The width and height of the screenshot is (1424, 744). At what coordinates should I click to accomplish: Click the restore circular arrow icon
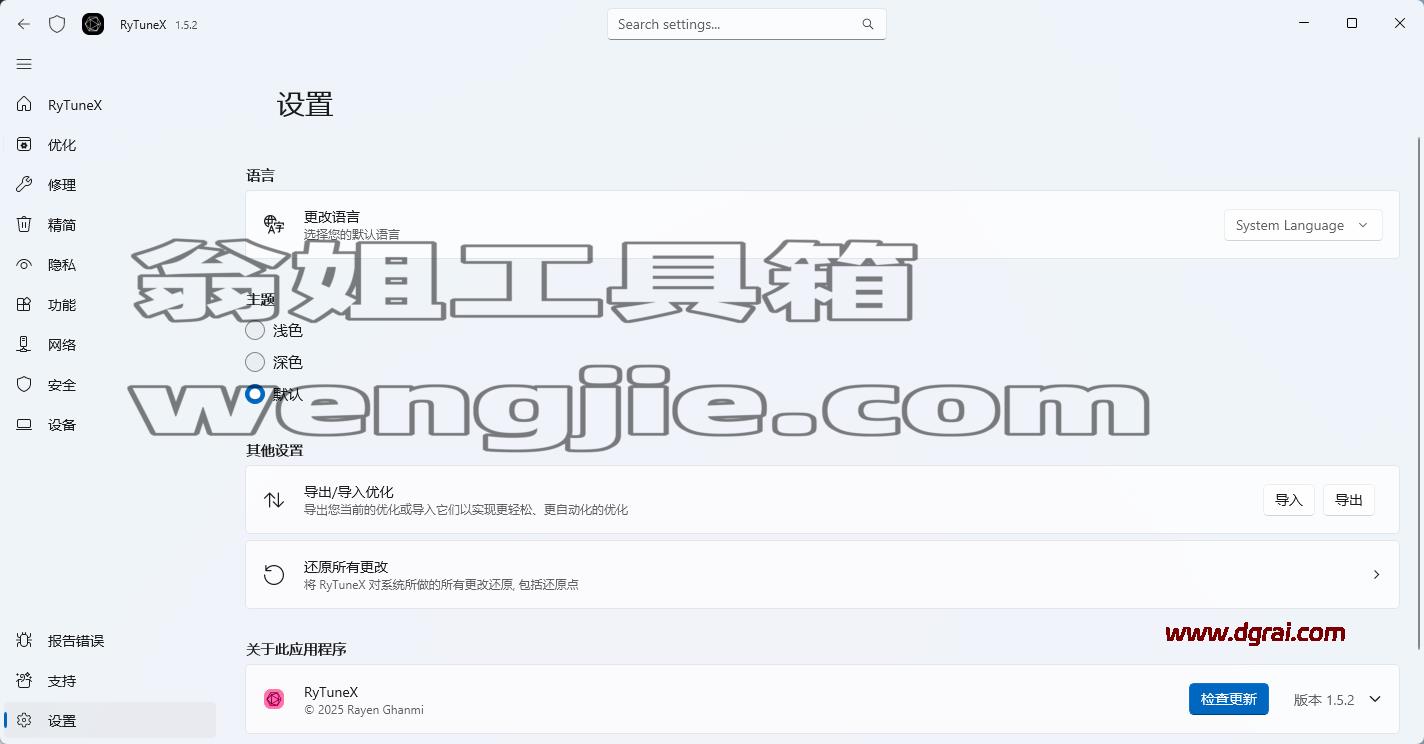274,574
